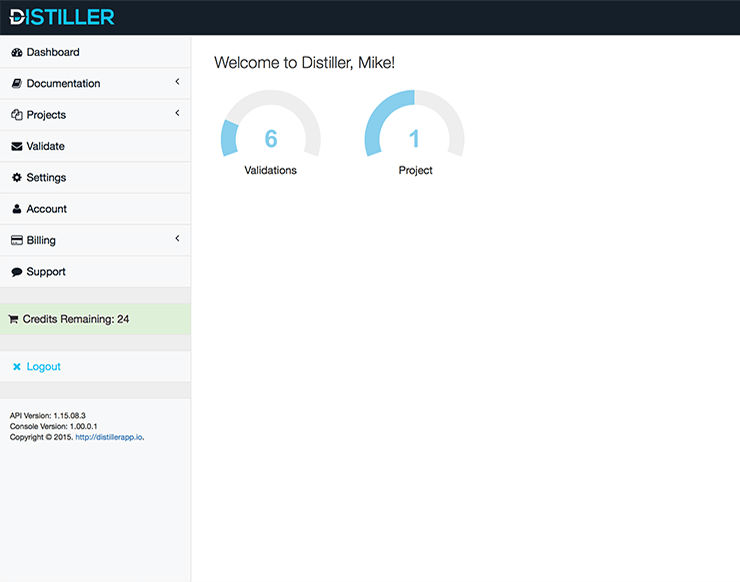
Task: Click the Validations gauge showing 6
Action: [x=271, y=124]
